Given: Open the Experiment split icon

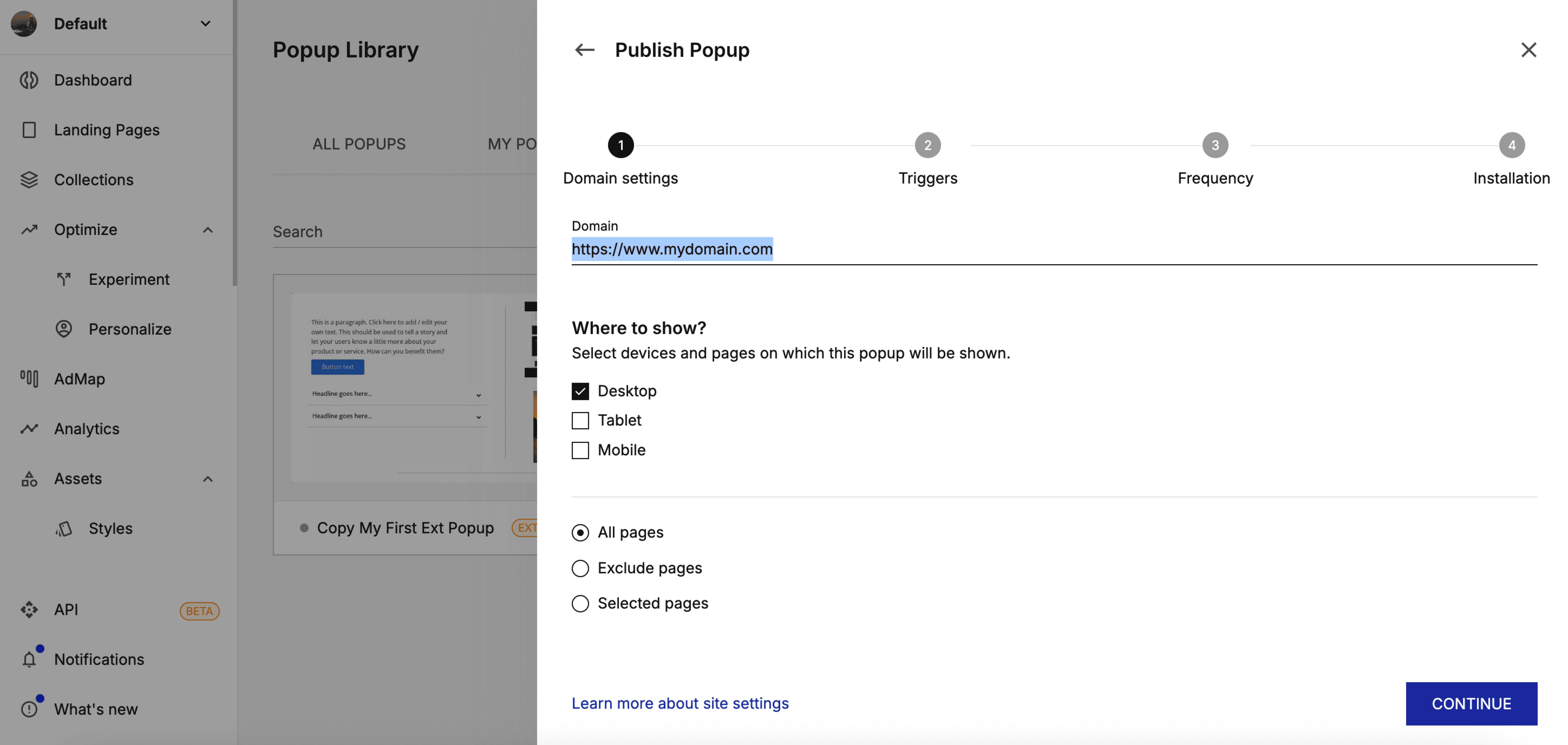Looking at the screenshot, I should click(63, 279).
